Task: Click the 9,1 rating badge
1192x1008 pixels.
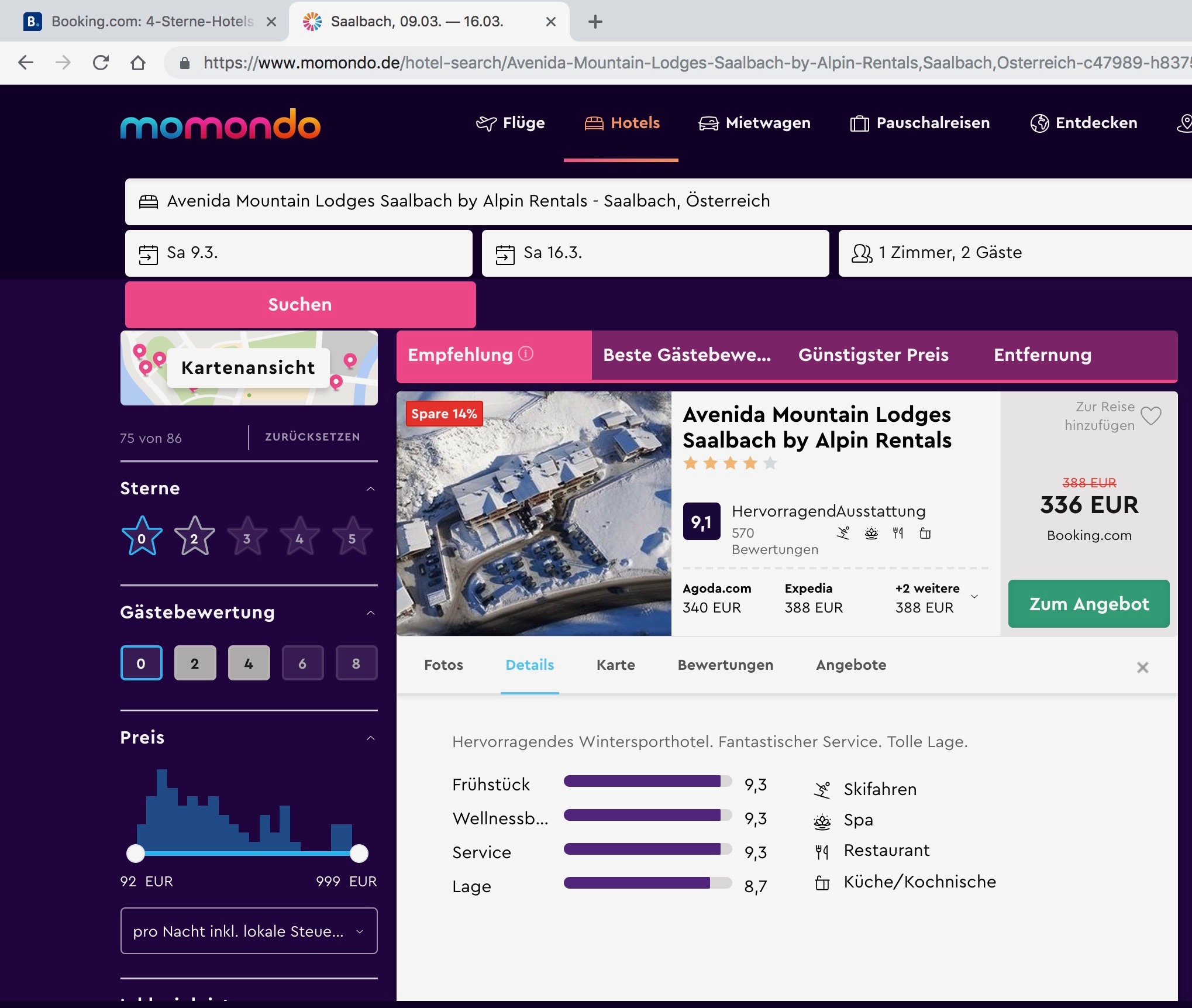Action: [701, 521]
